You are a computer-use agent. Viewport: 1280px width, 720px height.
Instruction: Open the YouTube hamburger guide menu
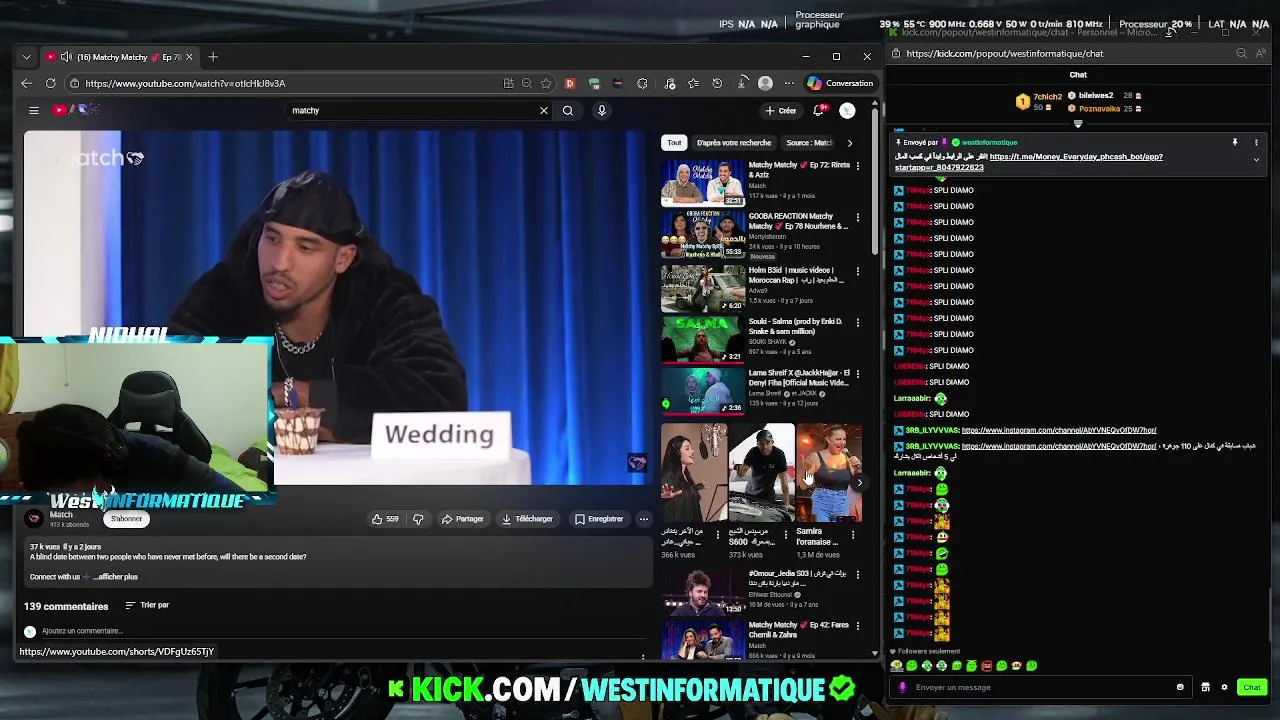[x=34, y=110]
